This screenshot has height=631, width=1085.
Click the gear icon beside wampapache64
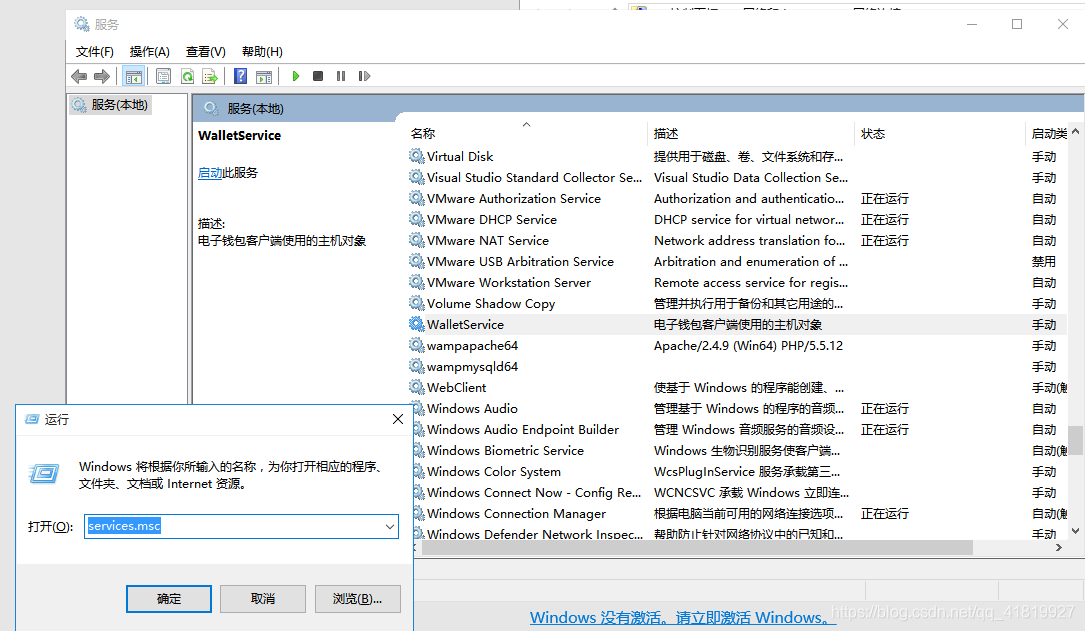417,345
